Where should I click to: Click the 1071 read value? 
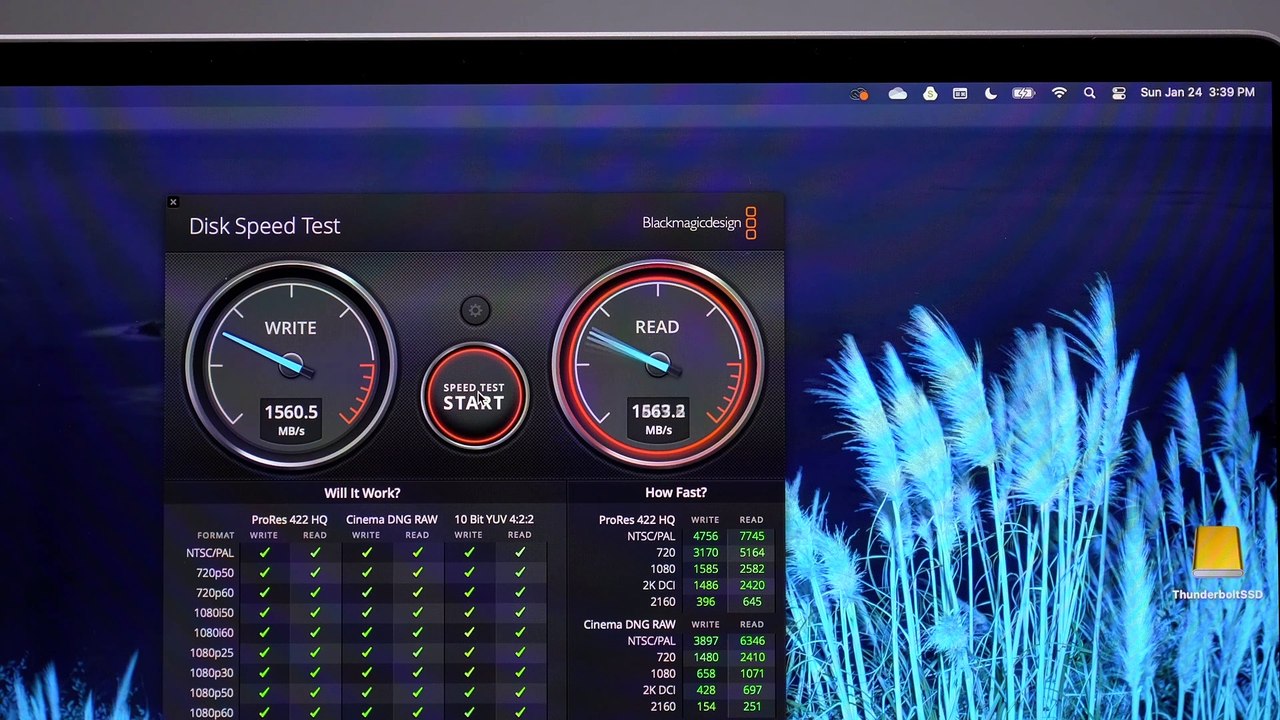752,674
